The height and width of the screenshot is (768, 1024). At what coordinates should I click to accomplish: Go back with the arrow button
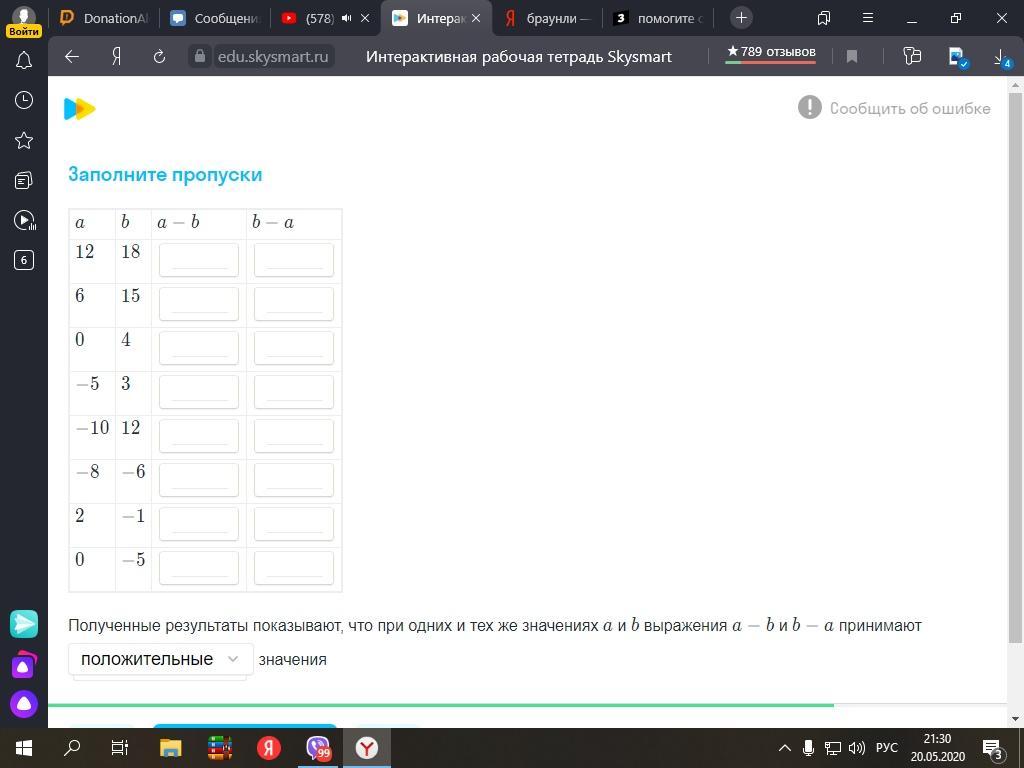pos(71,57)
